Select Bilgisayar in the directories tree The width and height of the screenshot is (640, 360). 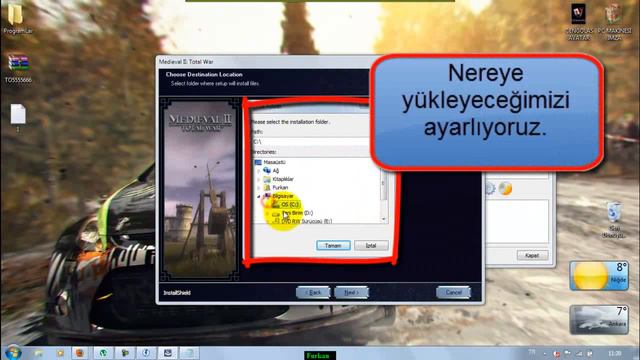point(282,196)
